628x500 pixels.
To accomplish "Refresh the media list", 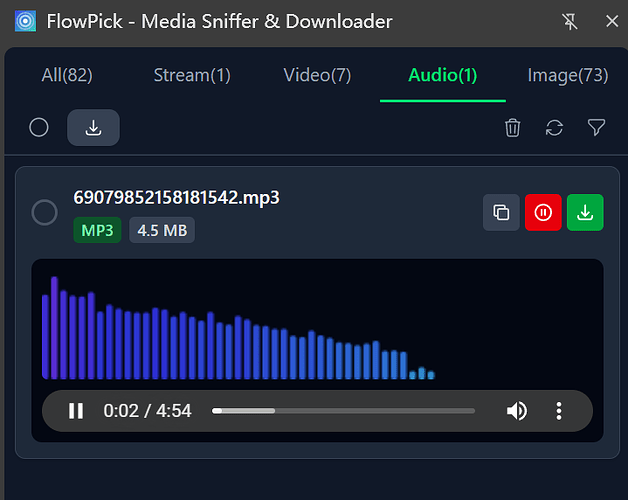I will tap(554, 128).
